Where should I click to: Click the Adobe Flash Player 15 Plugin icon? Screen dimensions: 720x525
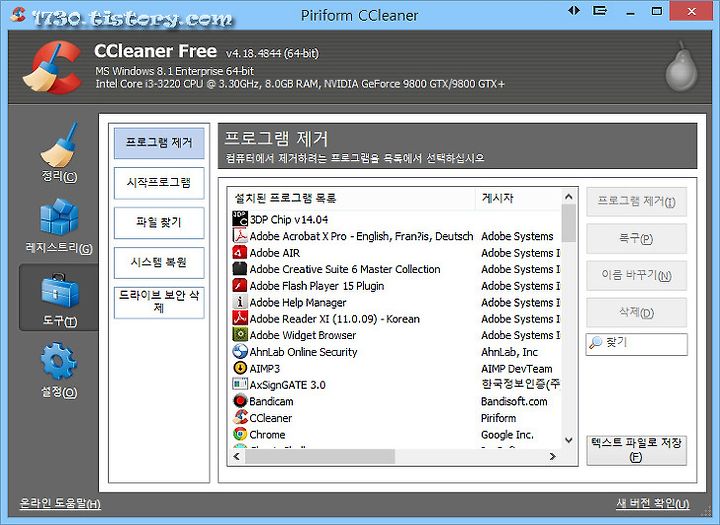pyautogui.click(x=240, y=286)
